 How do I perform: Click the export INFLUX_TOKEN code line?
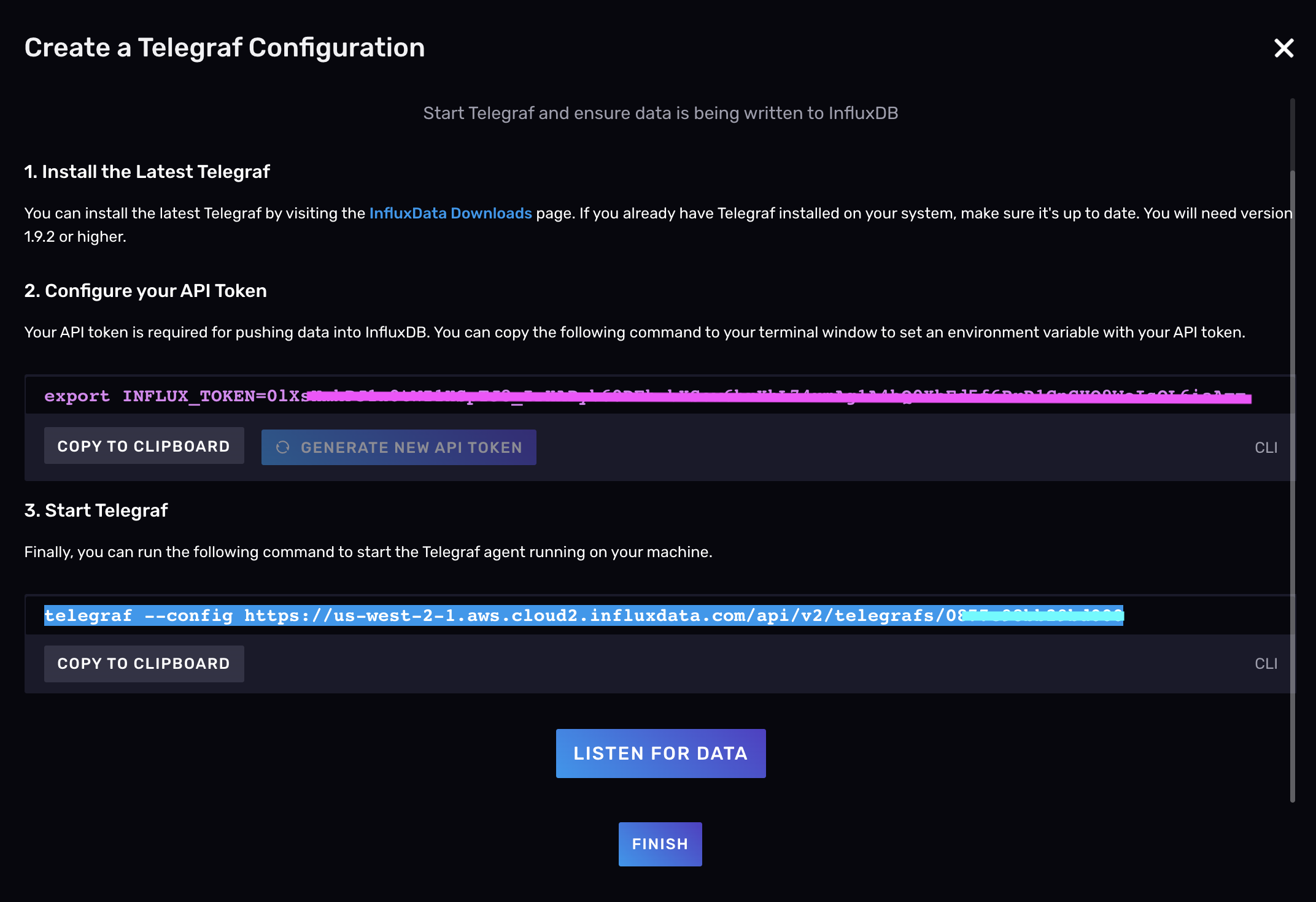(x=648, y=396)
